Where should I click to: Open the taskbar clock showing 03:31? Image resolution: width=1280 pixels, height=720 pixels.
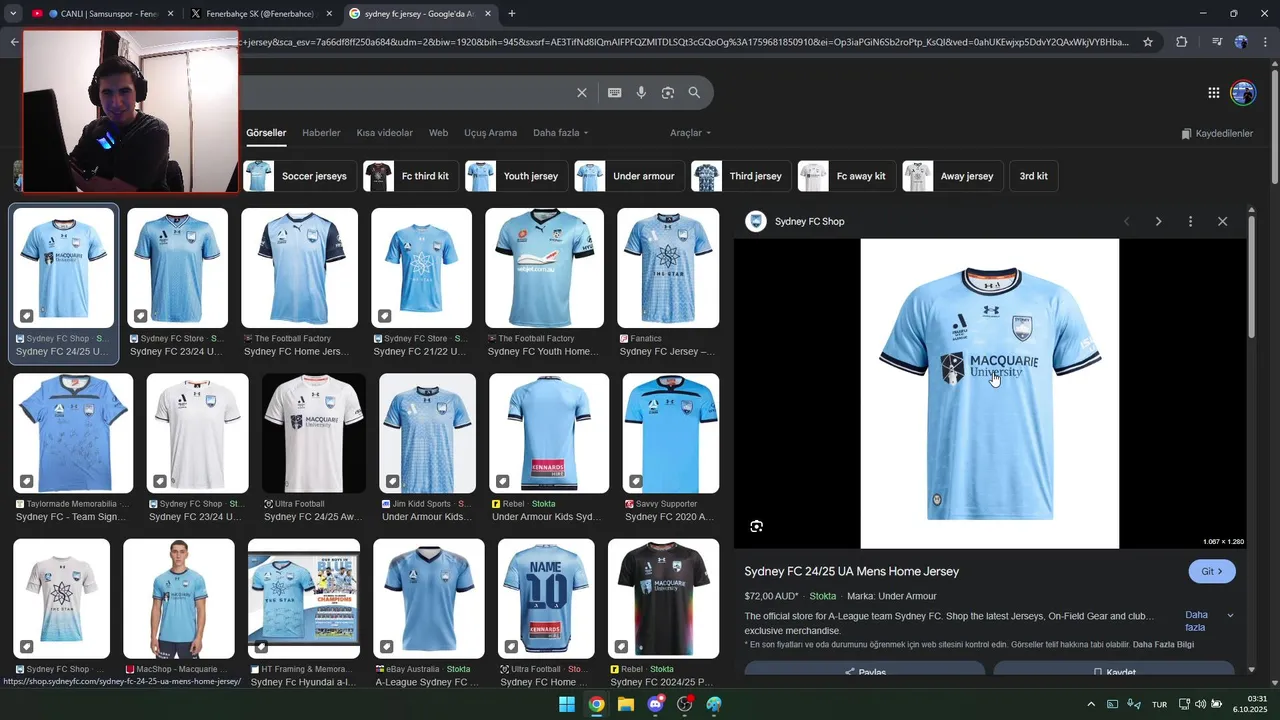coord(1251,704)
